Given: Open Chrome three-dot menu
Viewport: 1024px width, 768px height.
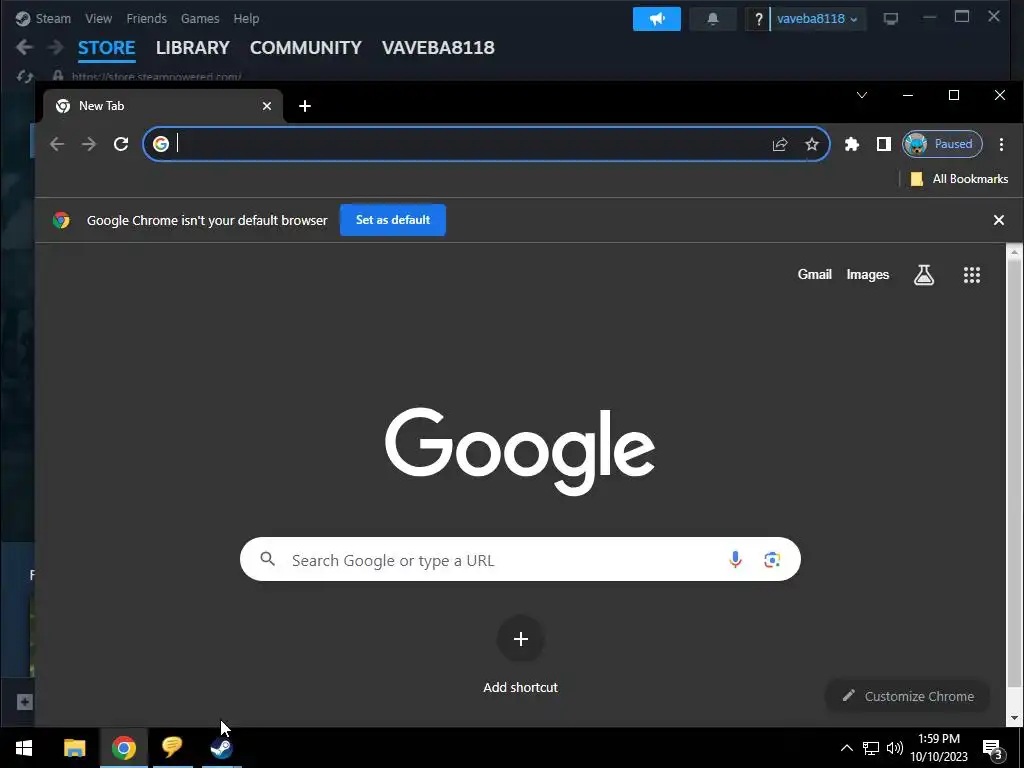Looking at the screenshot, I should coord(1001,144).
